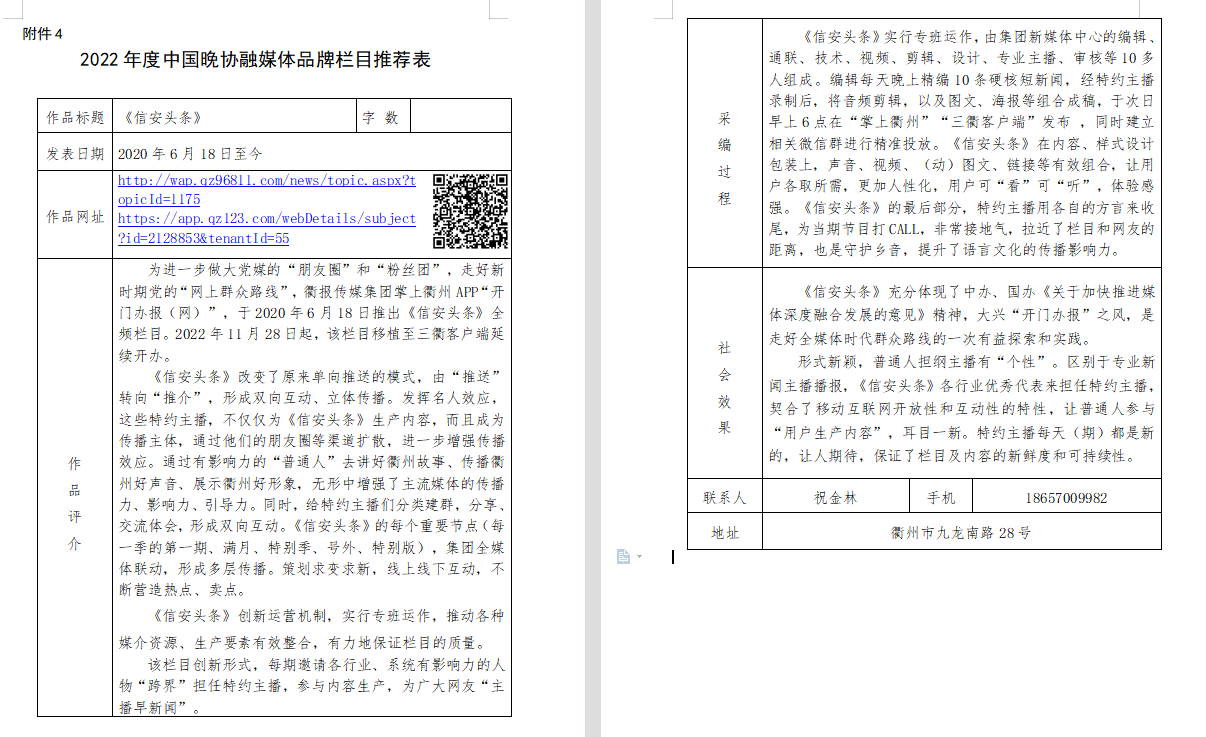Click the phone number 18657009982
1206x737 pixels.
click(x=1066, y=497)
